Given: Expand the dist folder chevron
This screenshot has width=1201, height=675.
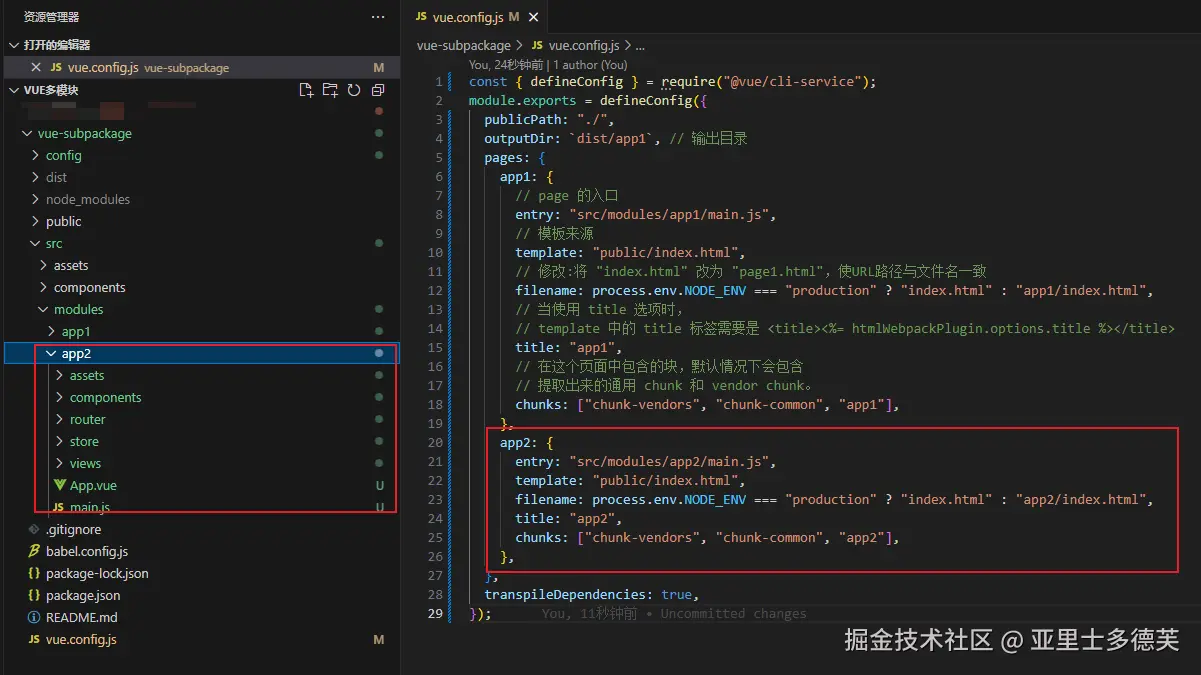Looking at the screenshot, I should (35, 177).
